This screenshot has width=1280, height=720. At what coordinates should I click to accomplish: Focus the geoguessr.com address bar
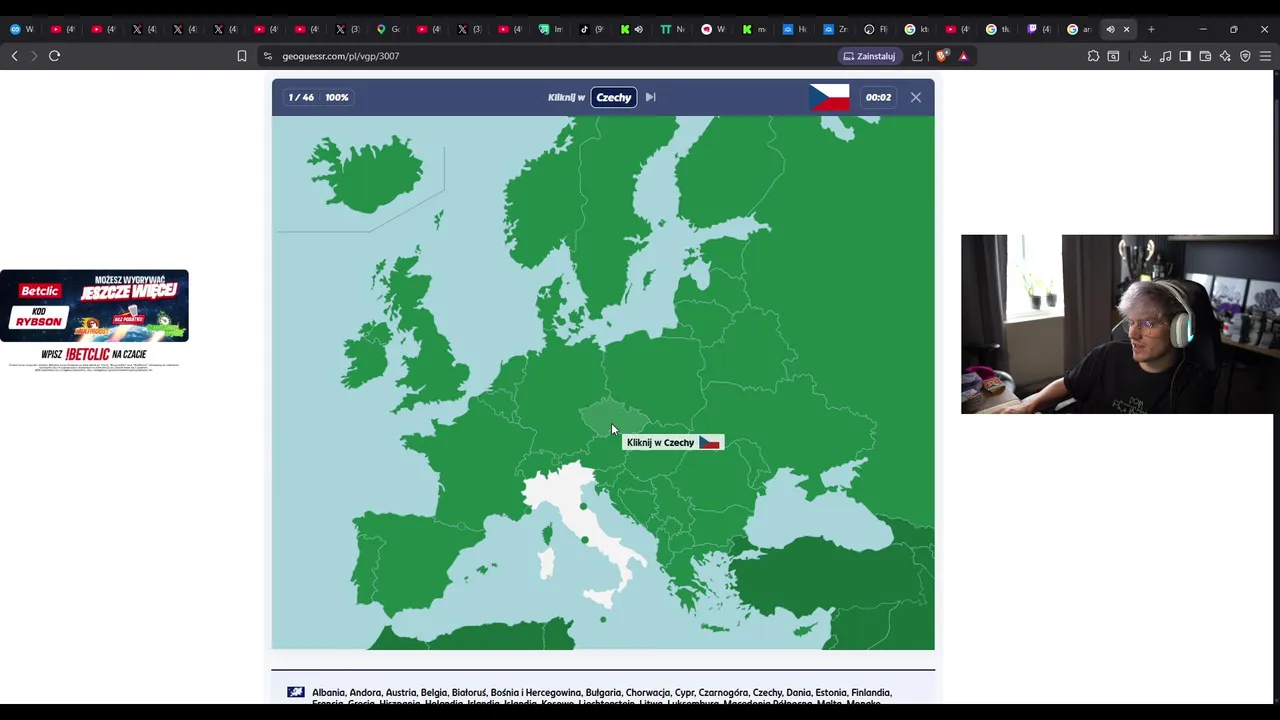point(340,56)
